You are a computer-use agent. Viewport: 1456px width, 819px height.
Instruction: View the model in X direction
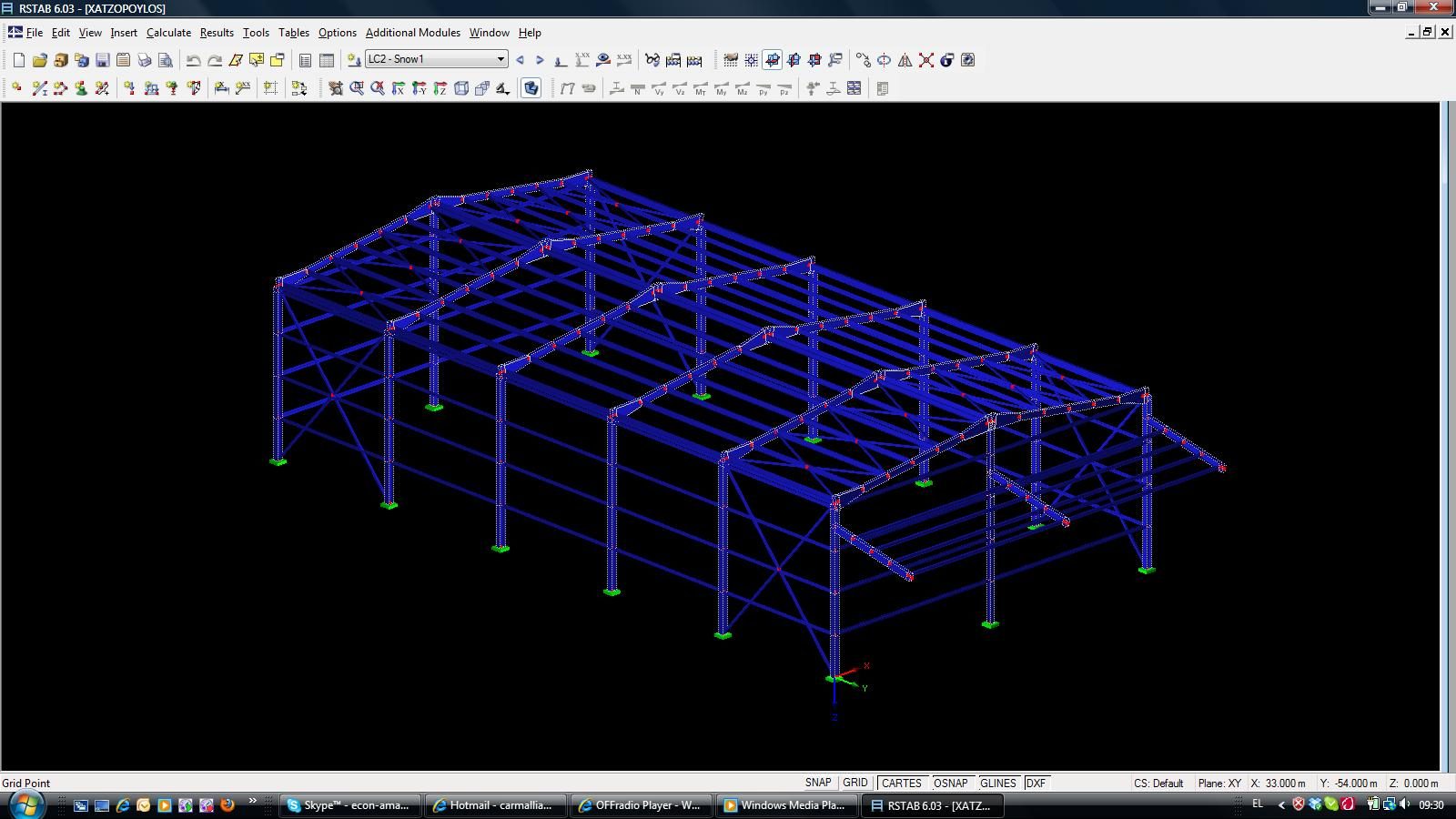point(399,88)
